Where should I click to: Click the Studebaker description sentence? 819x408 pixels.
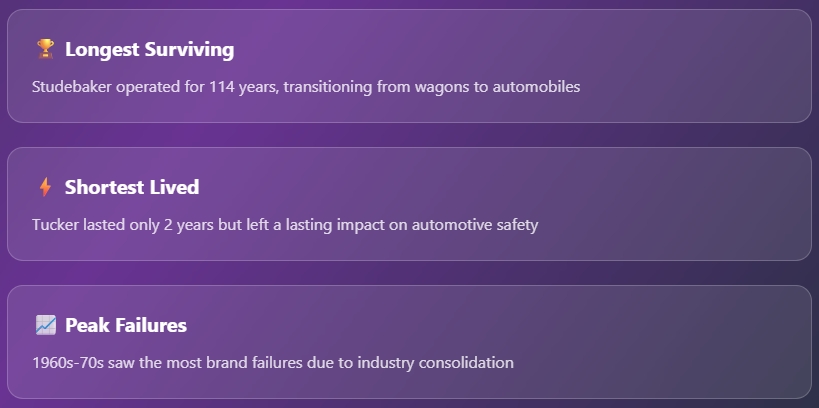click(x=306, y=87)
